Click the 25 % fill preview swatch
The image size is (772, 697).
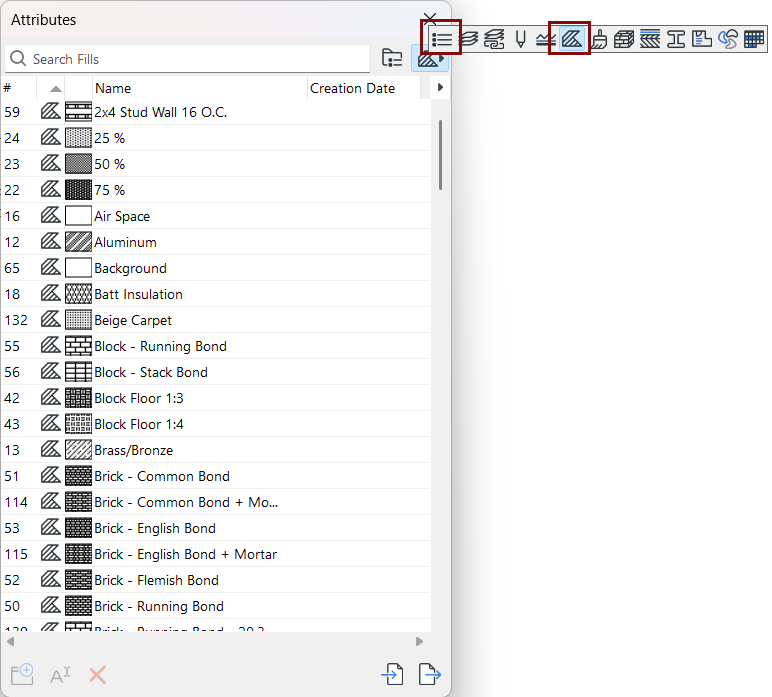pyautogui.click(x=78, y=137)
